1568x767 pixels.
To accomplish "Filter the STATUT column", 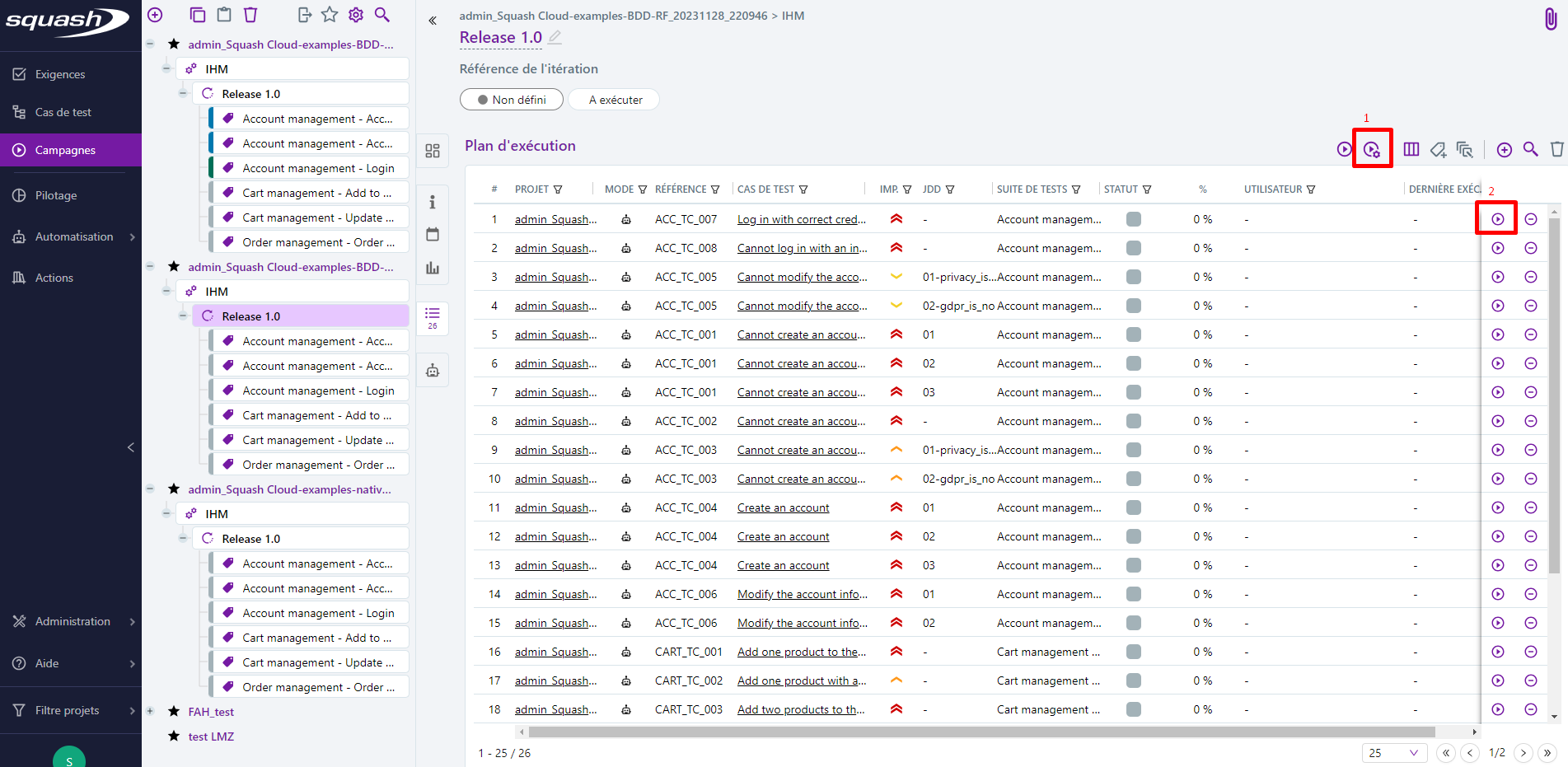I will [x=1147, y=189].
